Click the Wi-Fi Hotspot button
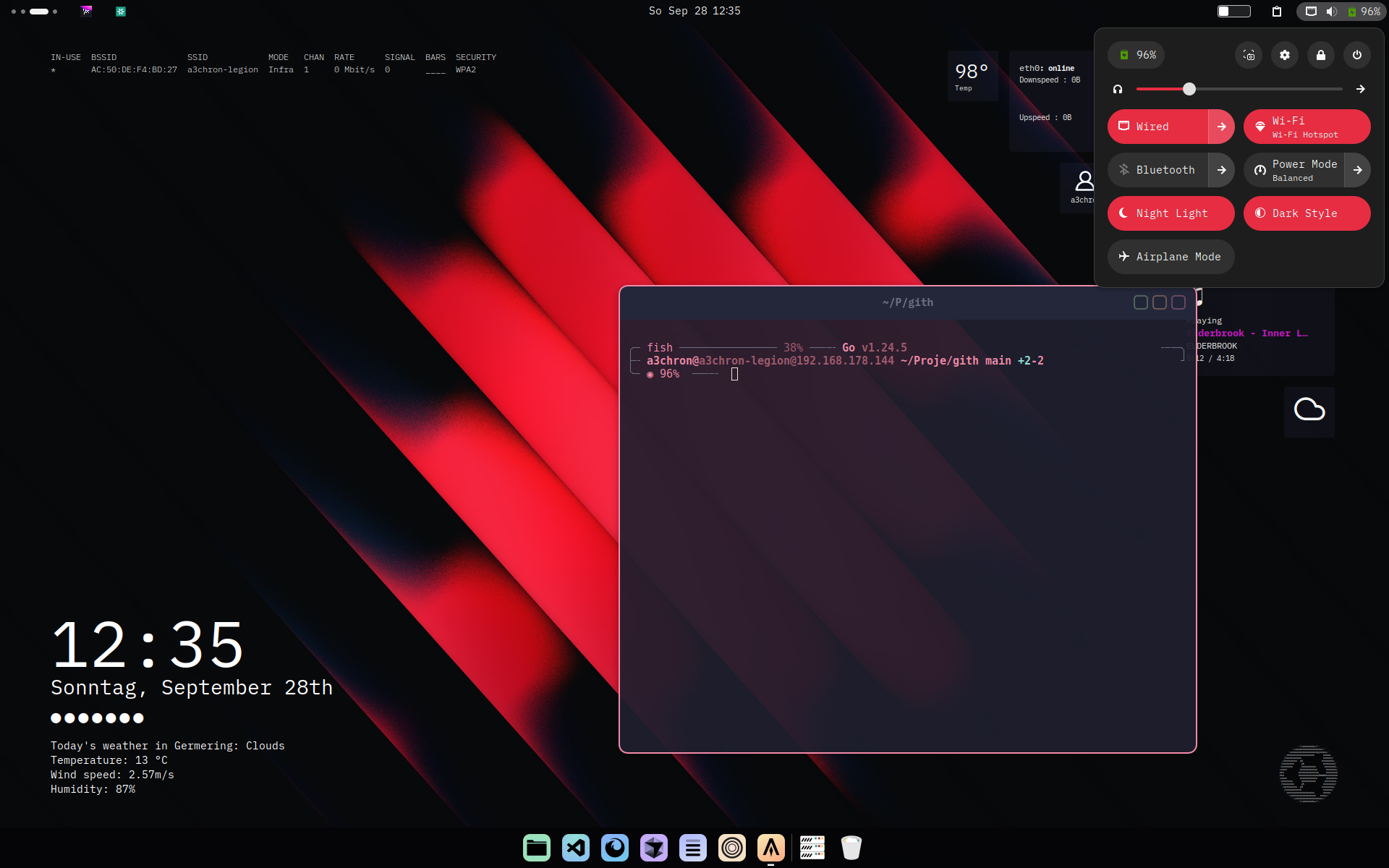1389x868 pixels. click(x=1307, y=127)
